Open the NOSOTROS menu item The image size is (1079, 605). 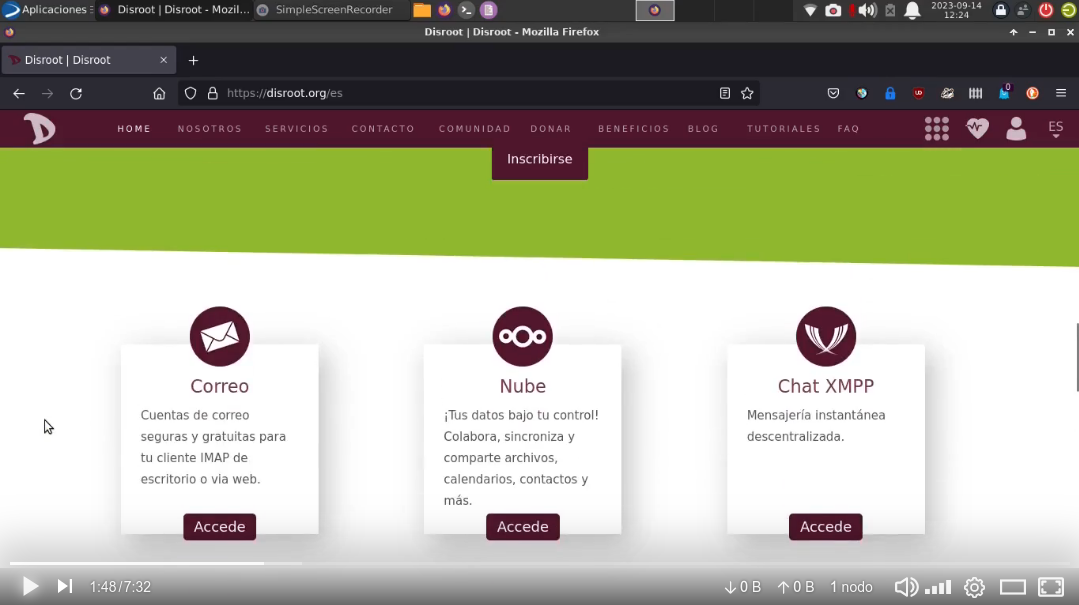tap(210, 129)
